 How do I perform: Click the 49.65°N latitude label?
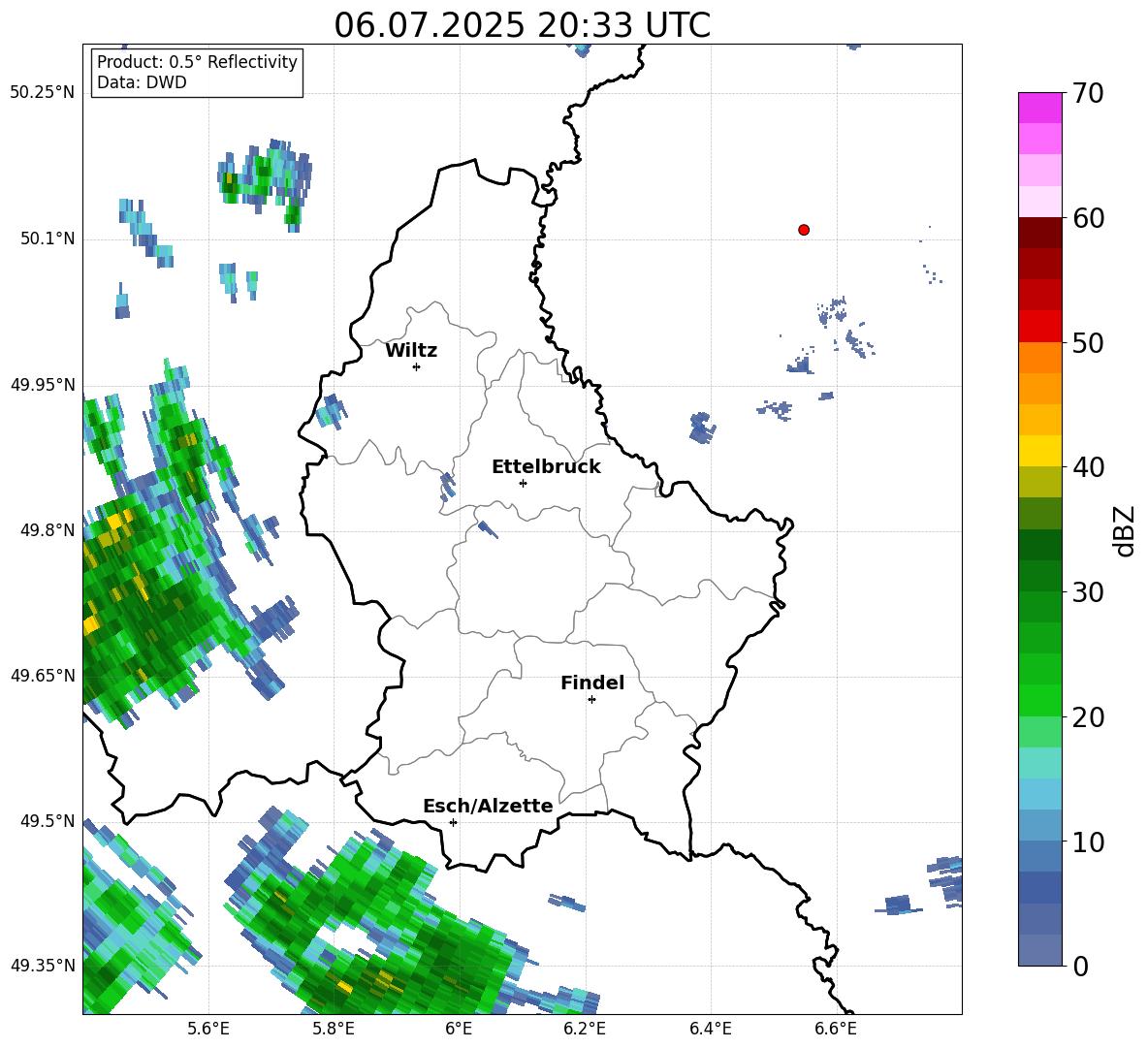click(x=43, y=676)
